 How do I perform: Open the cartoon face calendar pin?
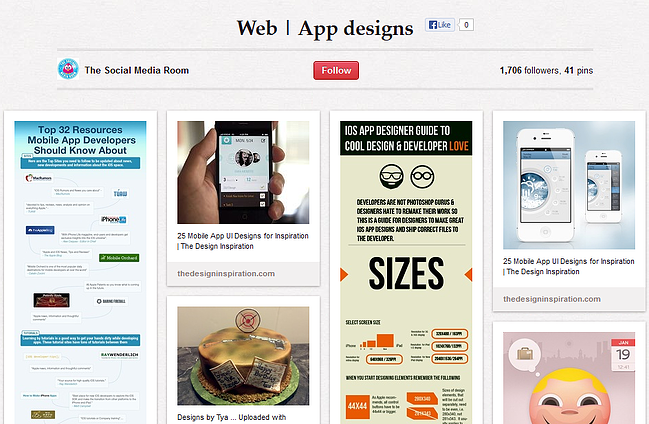pyautogui.click(x=569, y=378)
